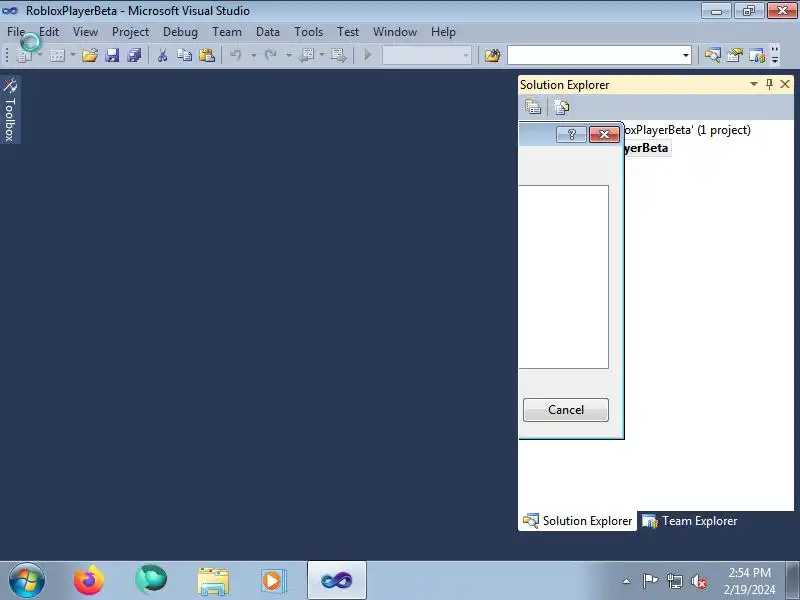Click the Start Debugging play icon
Screen dimensions: 800x600
(367, 55)
